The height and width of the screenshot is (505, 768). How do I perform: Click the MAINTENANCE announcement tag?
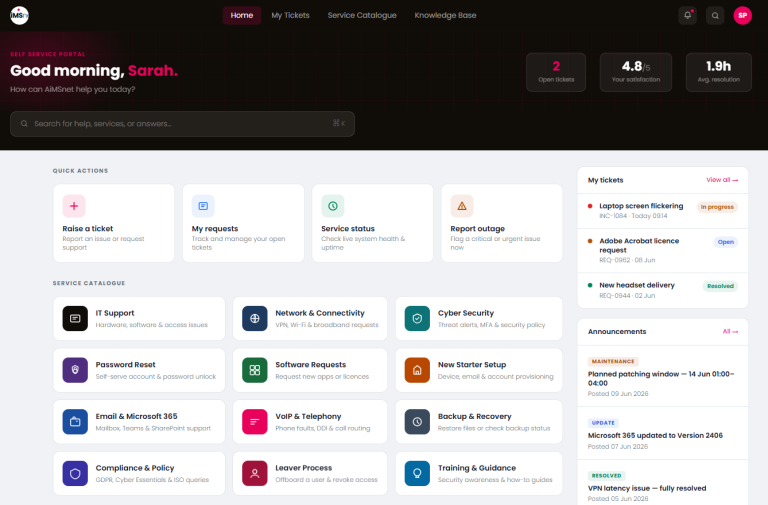(x=613, y=361)
